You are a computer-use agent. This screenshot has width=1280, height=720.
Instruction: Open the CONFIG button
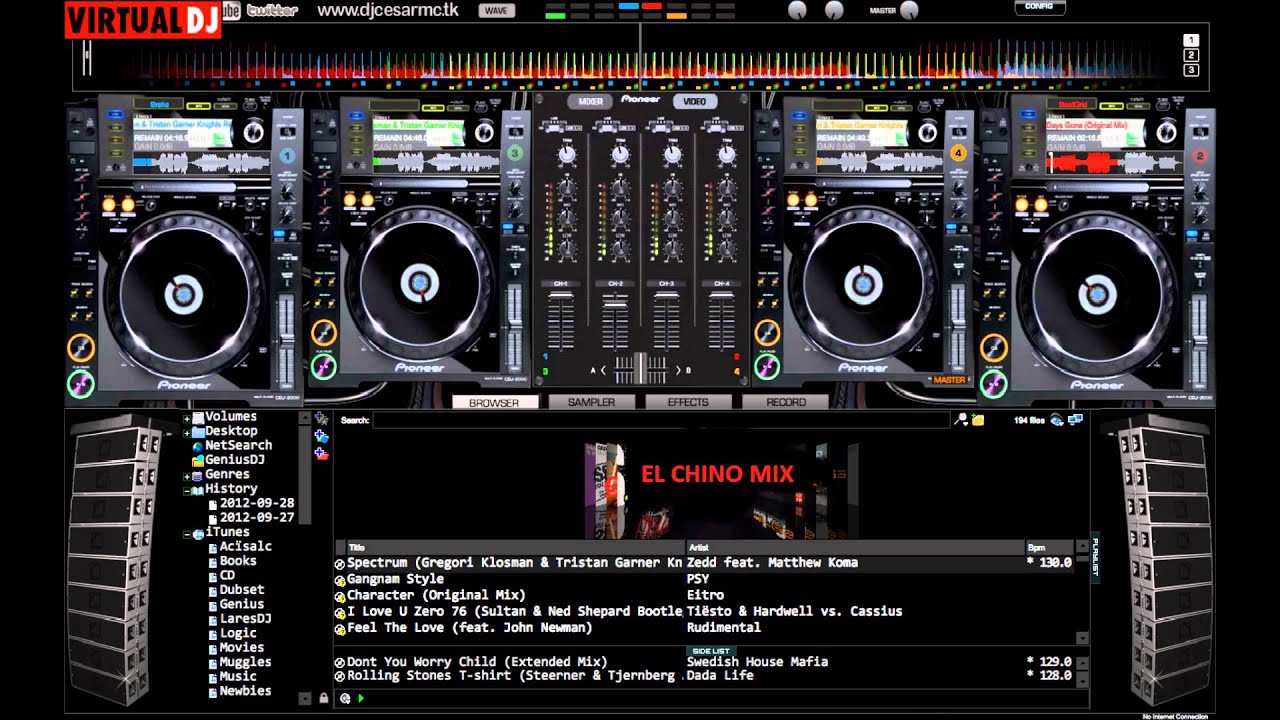point(1039,8)
